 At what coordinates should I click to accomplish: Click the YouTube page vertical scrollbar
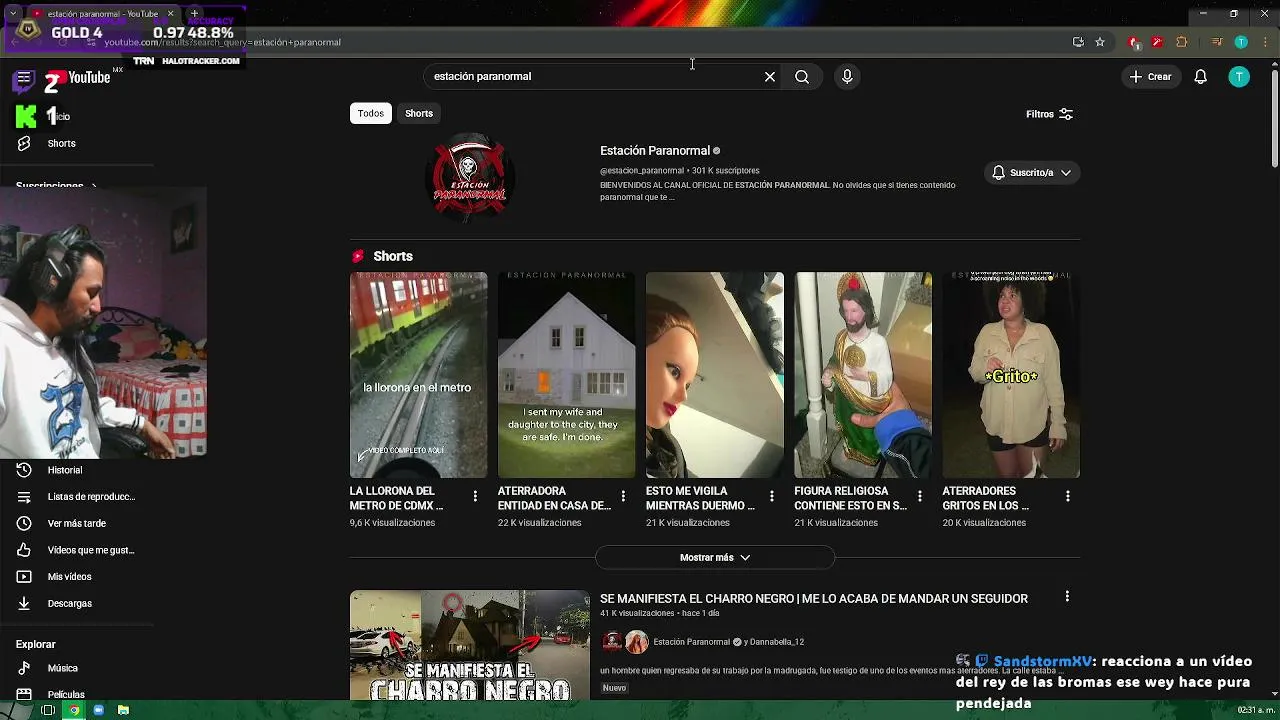pos(1274,118)
